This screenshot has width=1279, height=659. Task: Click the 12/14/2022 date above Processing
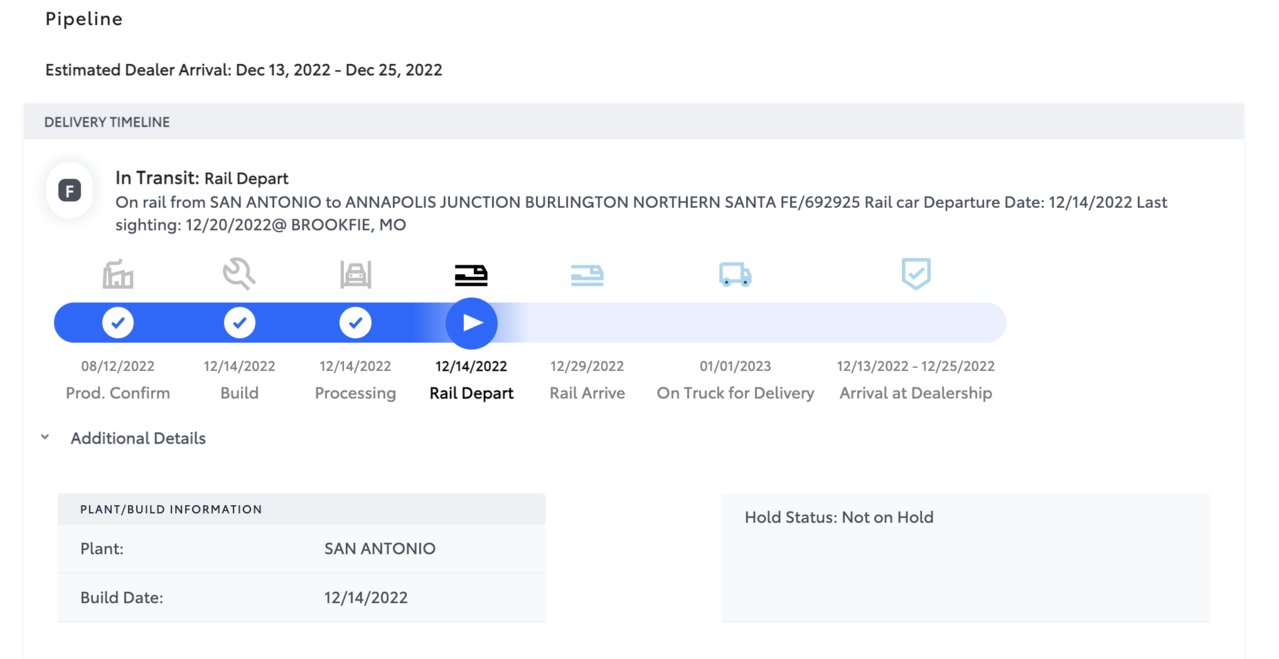point(355,366)
